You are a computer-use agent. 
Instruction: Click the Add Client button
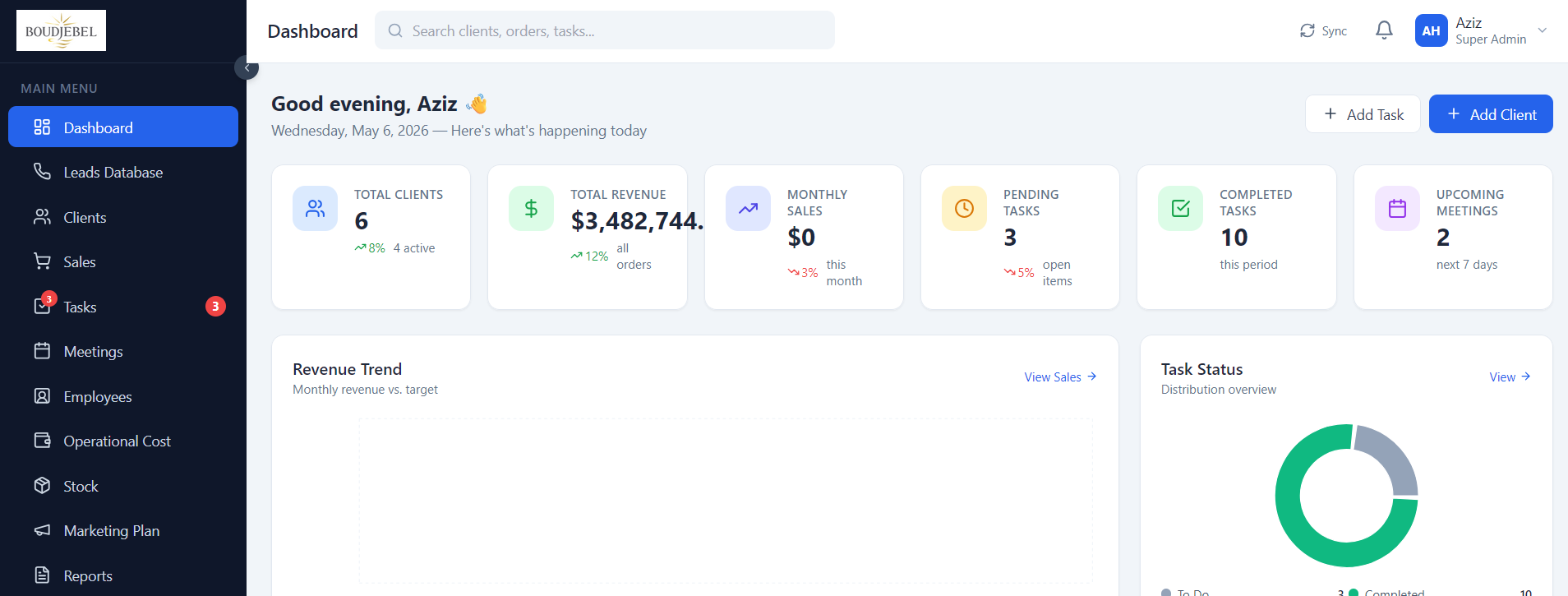tap(1491, 114)
